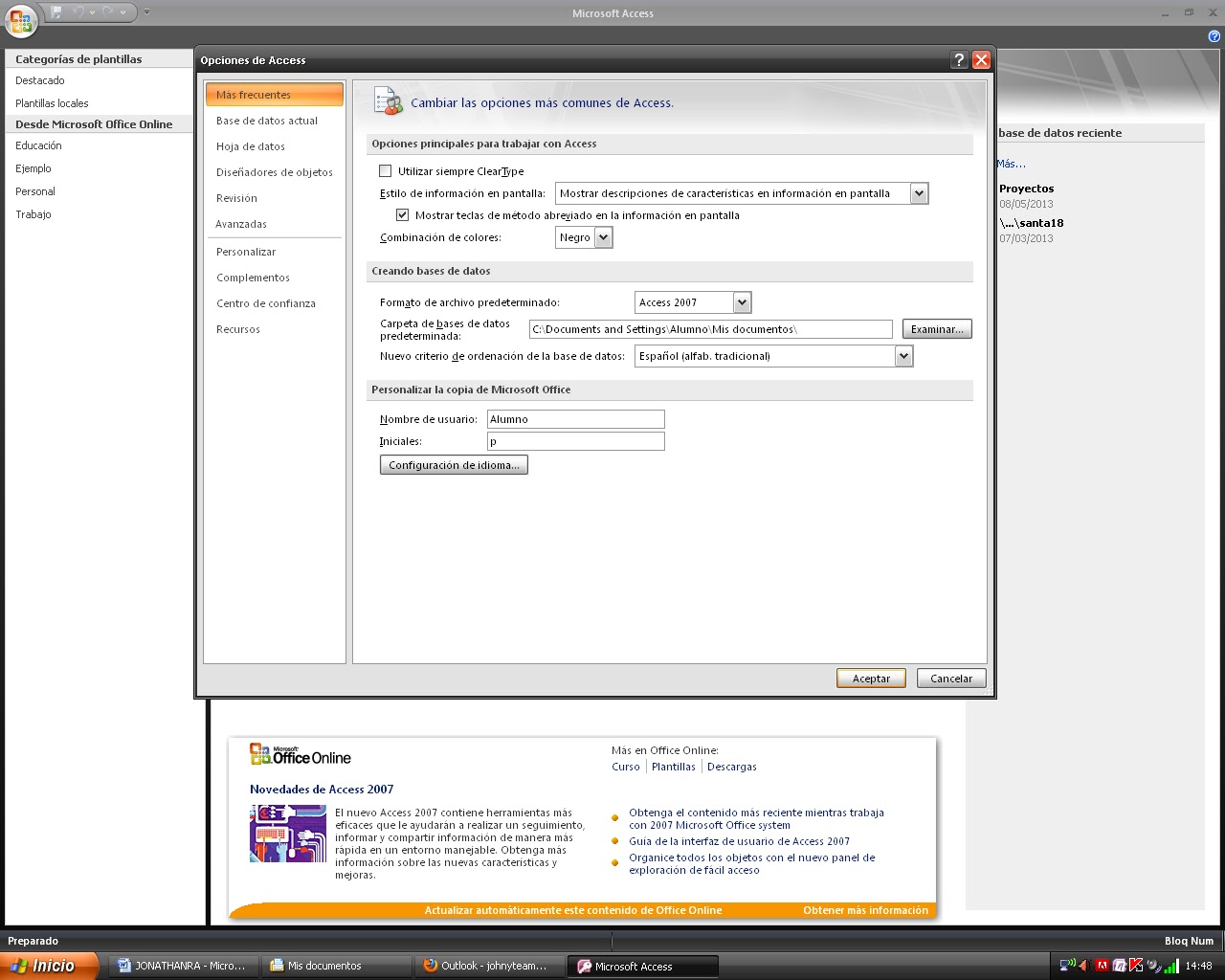The image size is (1225, 980).
Task: Click Configuración de idioma... button
Action: pos(454,465)
